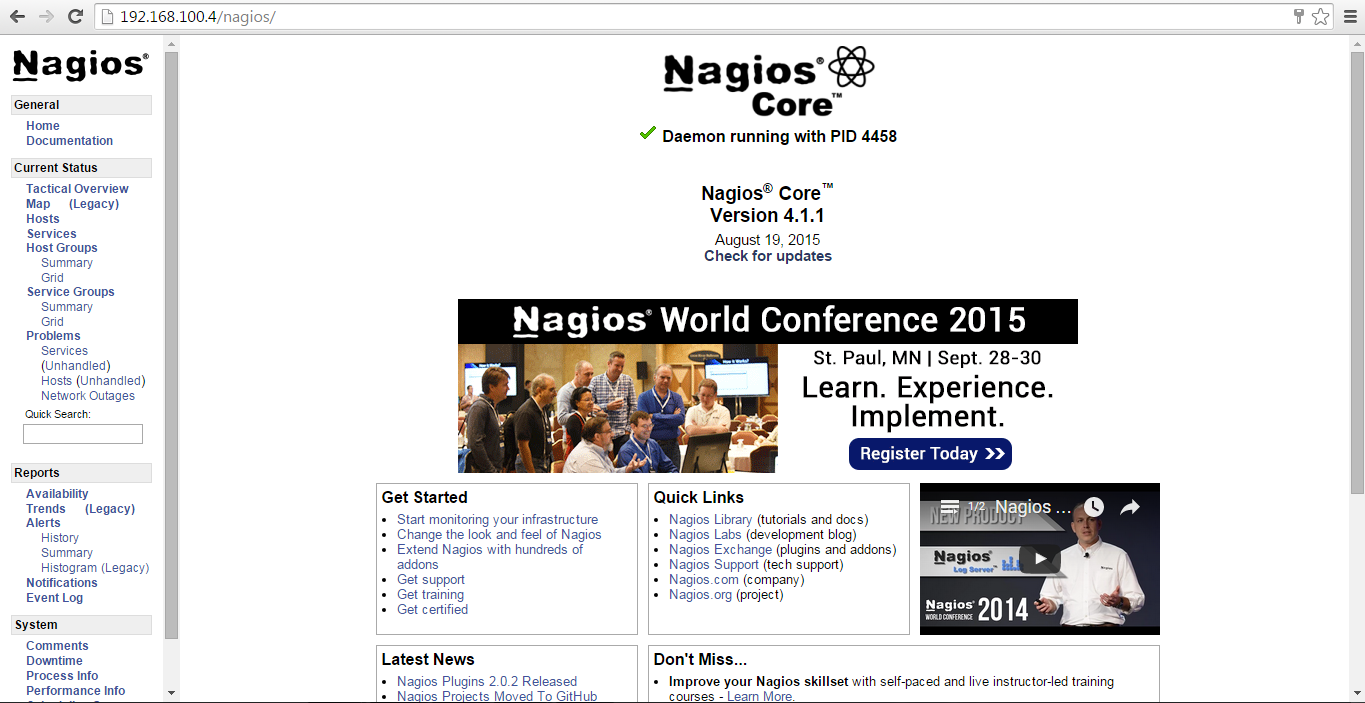This screenshot has width=1365, height=703.
Task: Click the main page vertical scrollbar
Action: click(1357, 272)
